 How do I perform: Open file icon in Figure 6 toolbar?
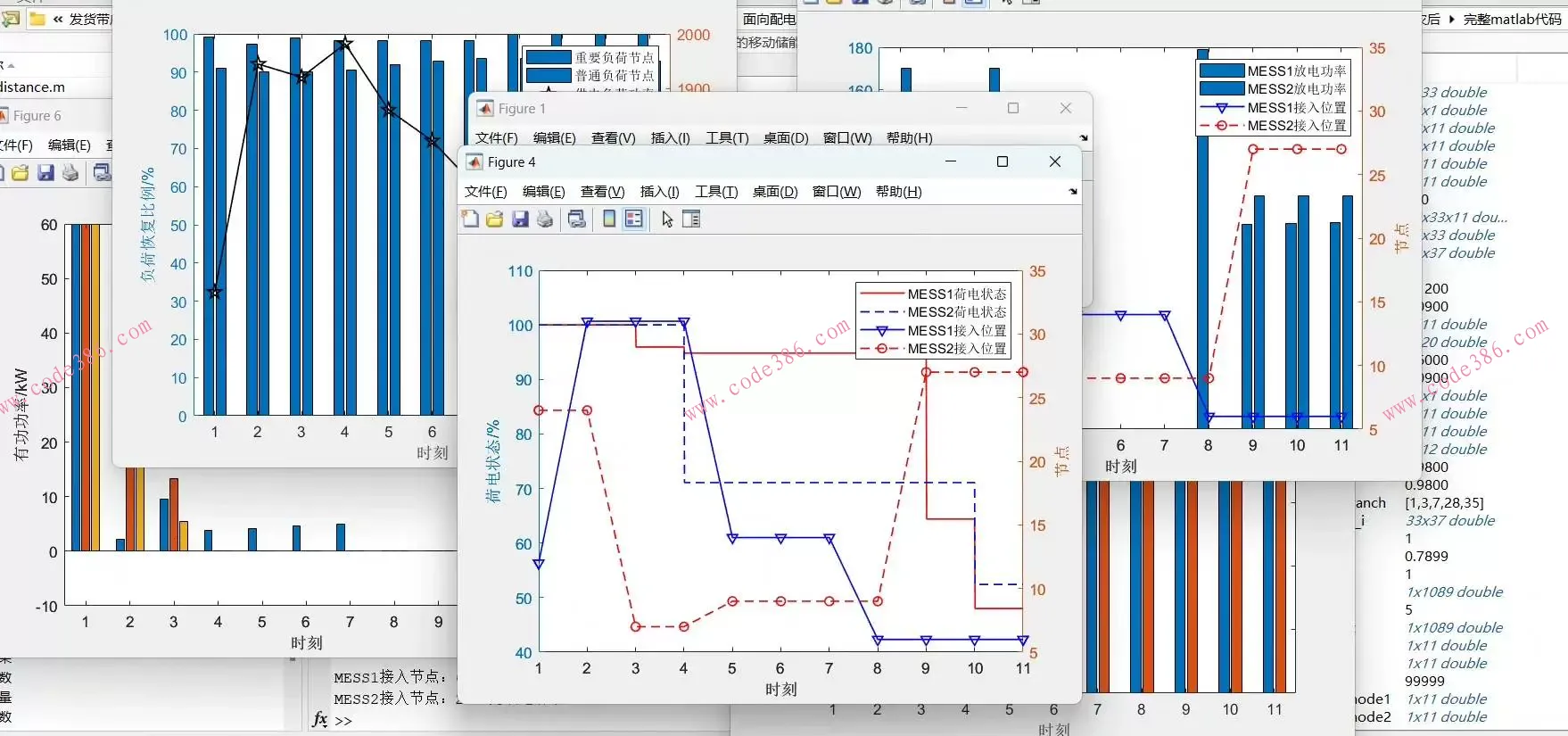(x=21, y=172)
